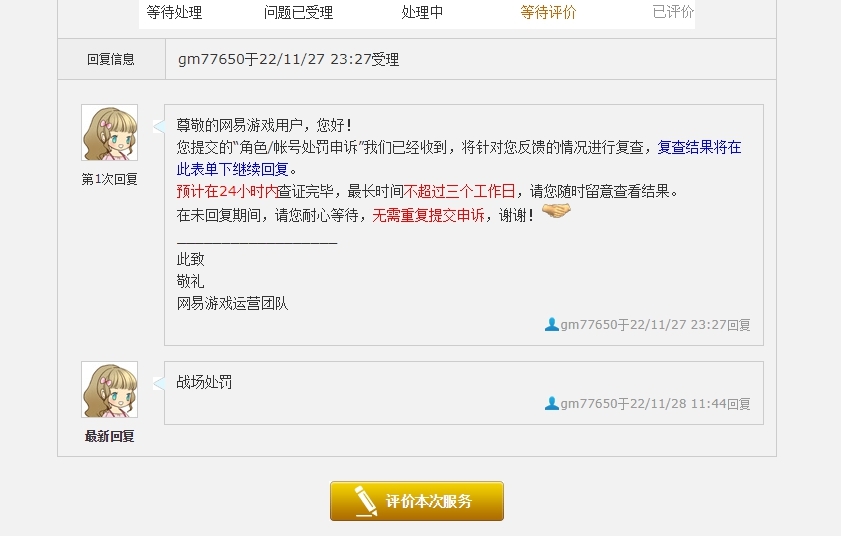Select the 等待处理 status step
The image size is (841, 536).
click(174, 12)
